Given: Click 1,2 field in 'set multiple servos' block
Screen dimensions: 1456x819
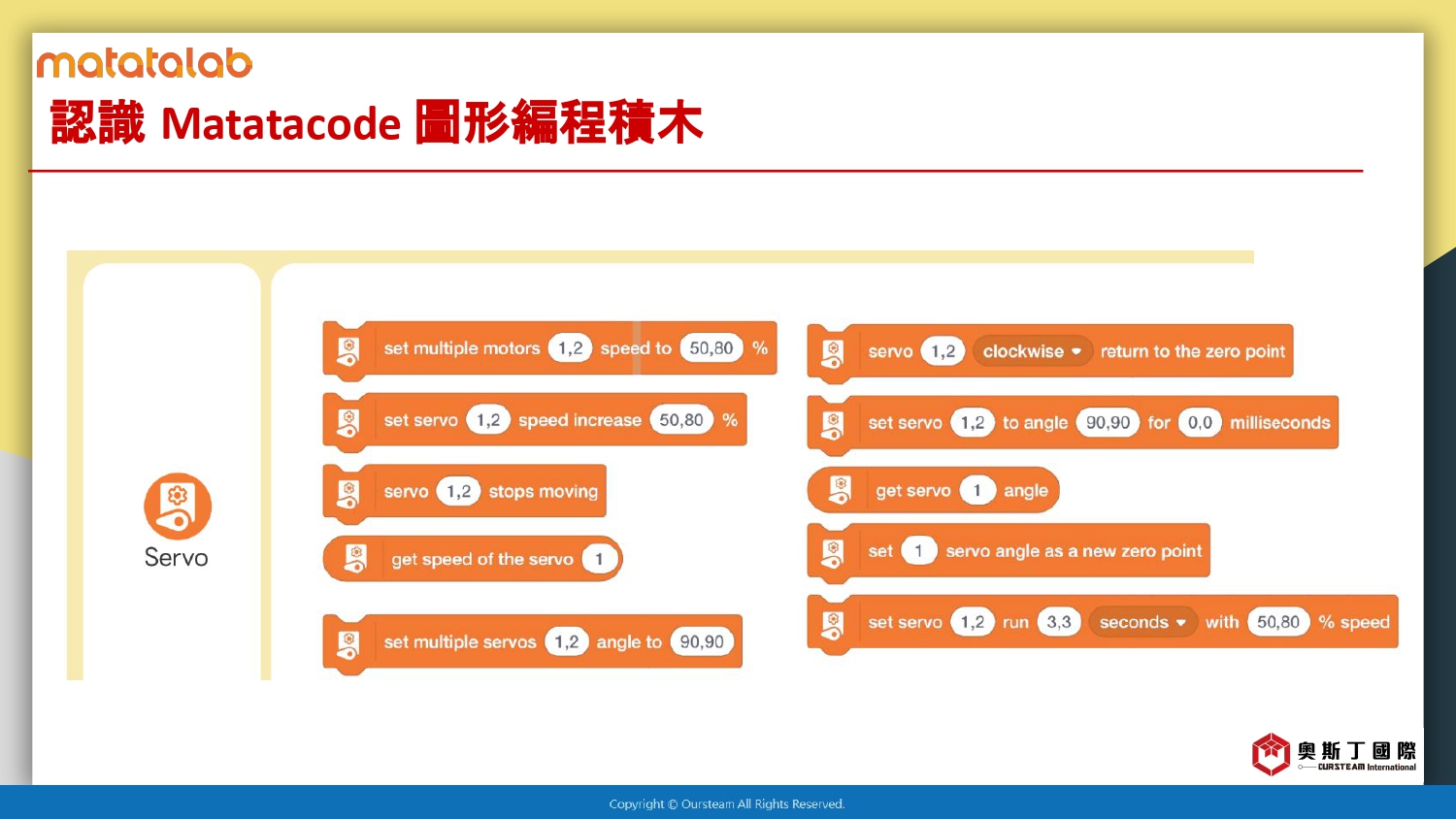Looking at the screenshot, I should (x=567, y=641).
